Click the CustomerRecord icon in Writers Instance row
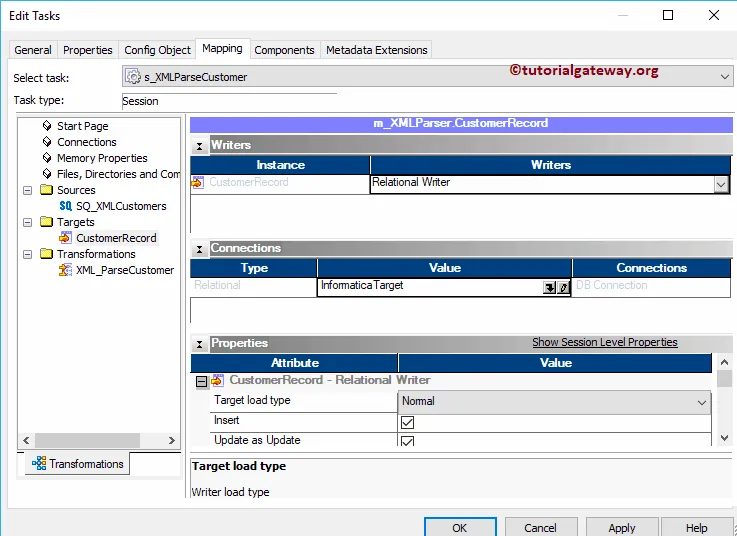This screenshot has width=737, height=536. pyautogui.click(x=198, y=182)
